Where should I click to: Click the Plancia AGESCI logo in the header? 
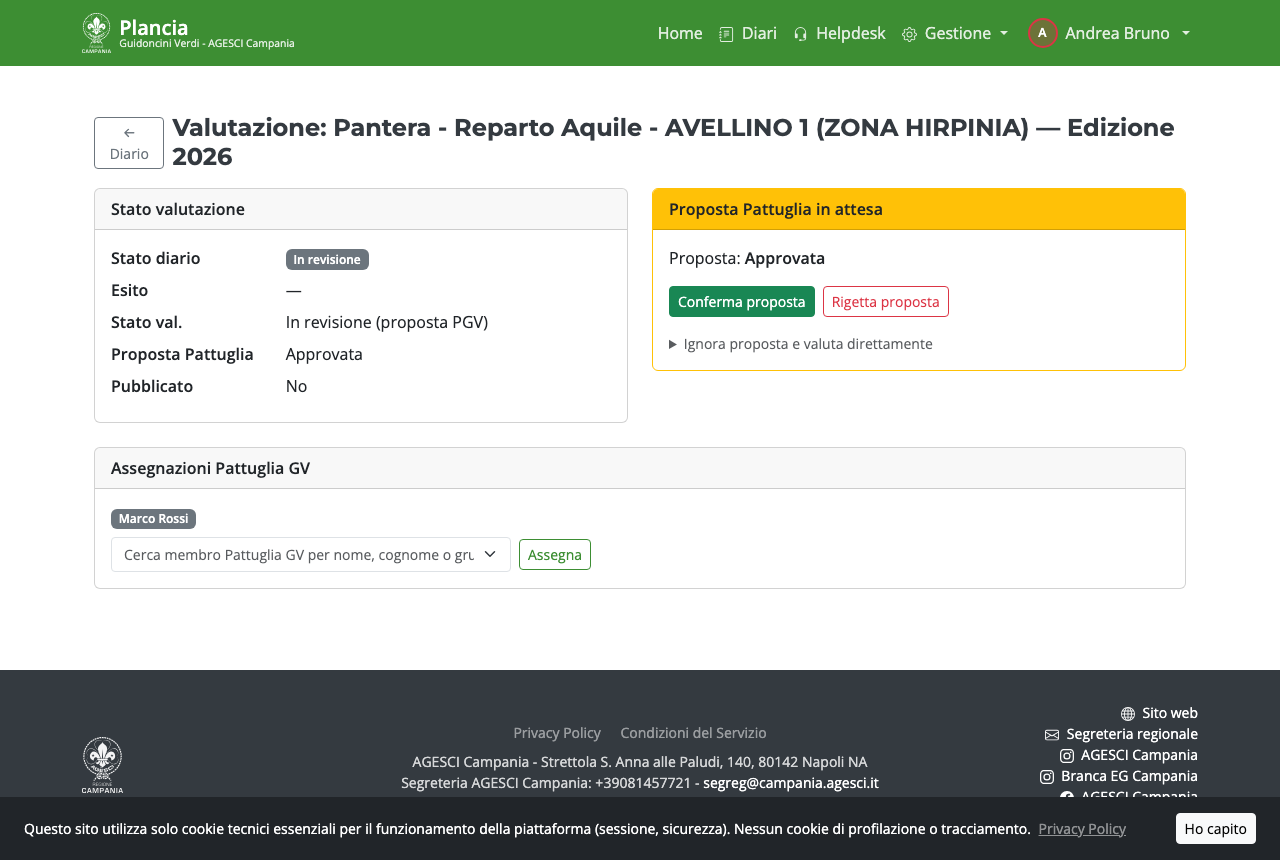point(96,33)
